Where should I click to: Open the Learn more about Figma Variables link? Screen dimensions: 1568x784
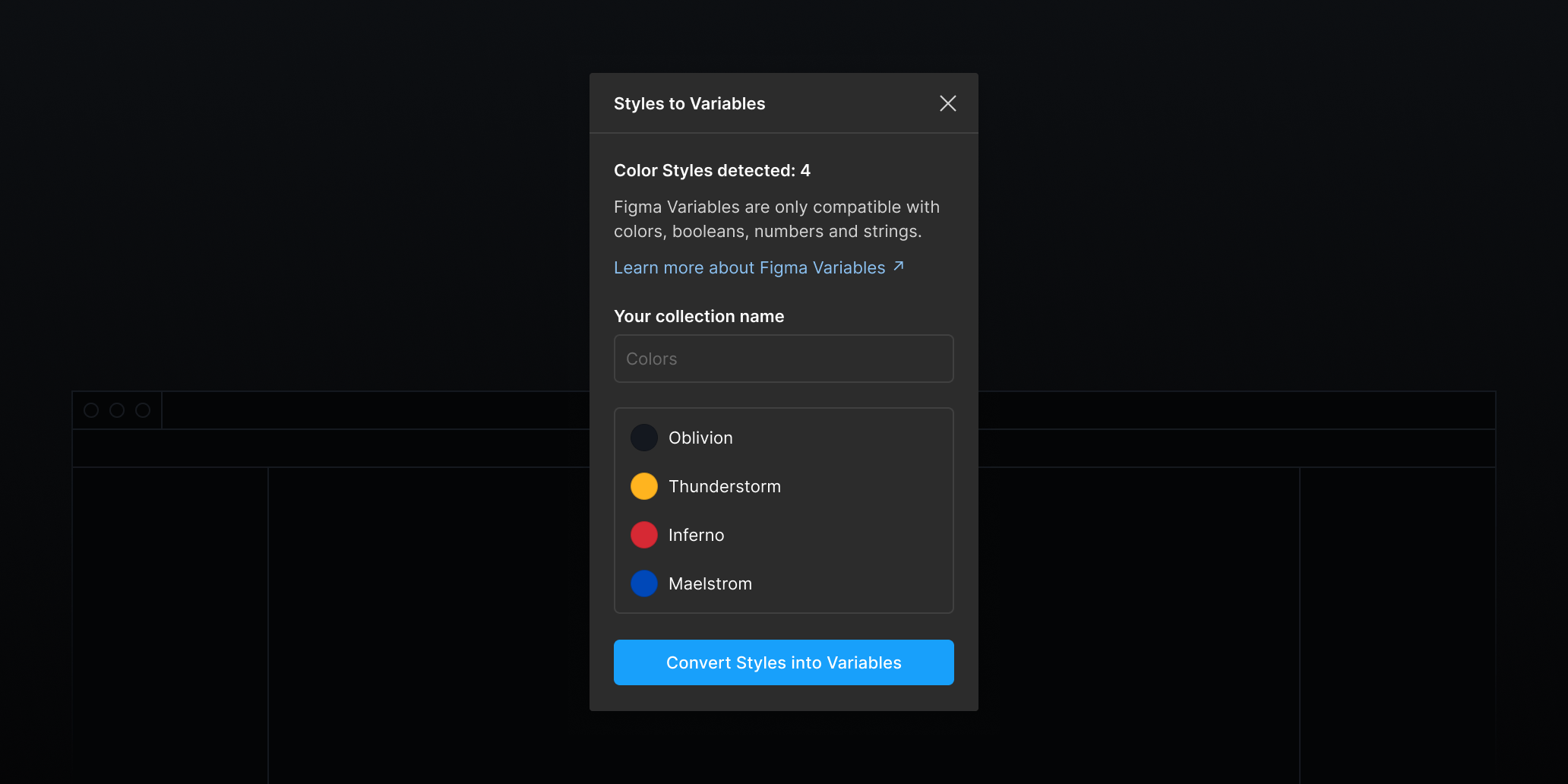(749, 268)
